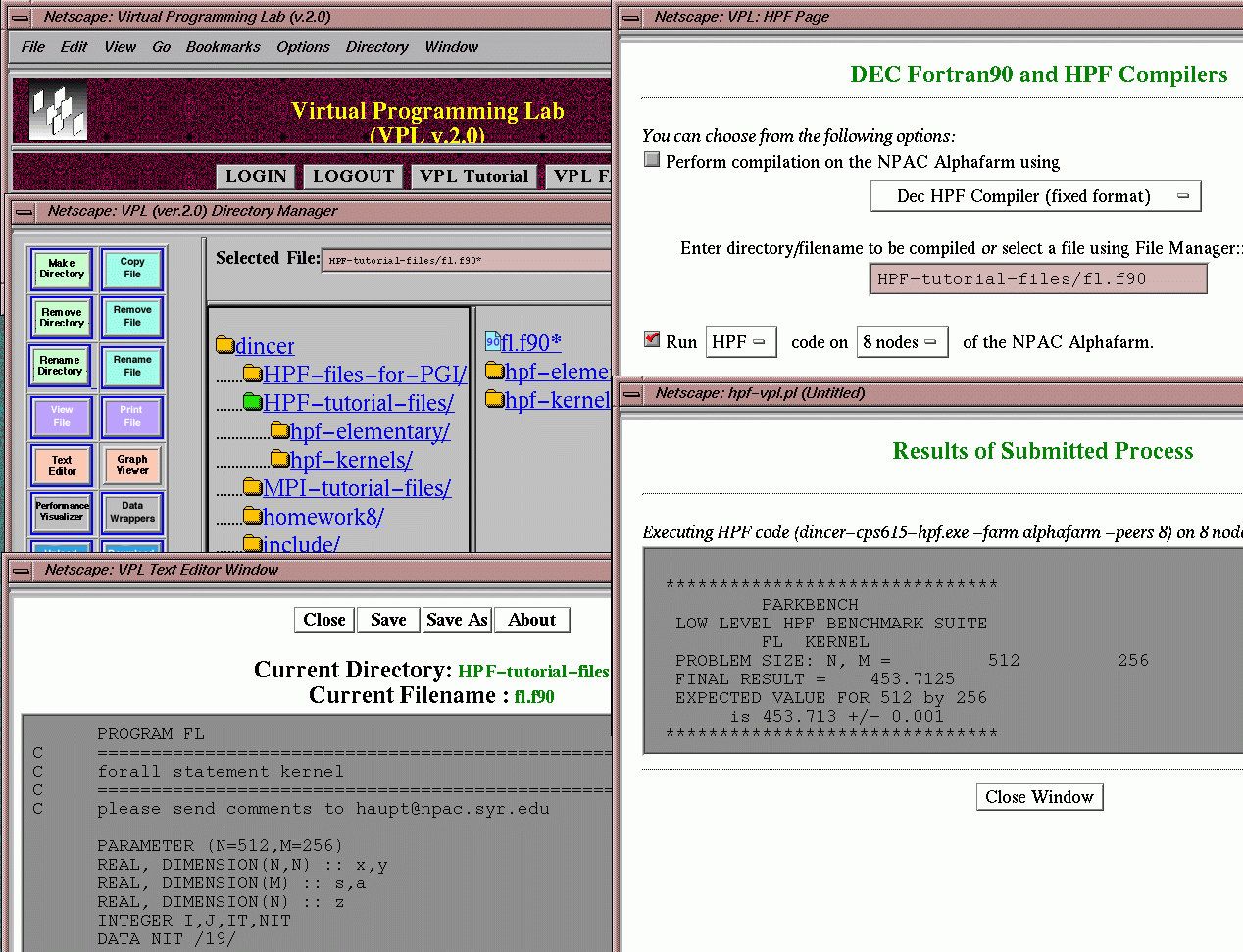Click the PROGRAM FL line in editor
1243x952 pixels.
click(150, 733)
